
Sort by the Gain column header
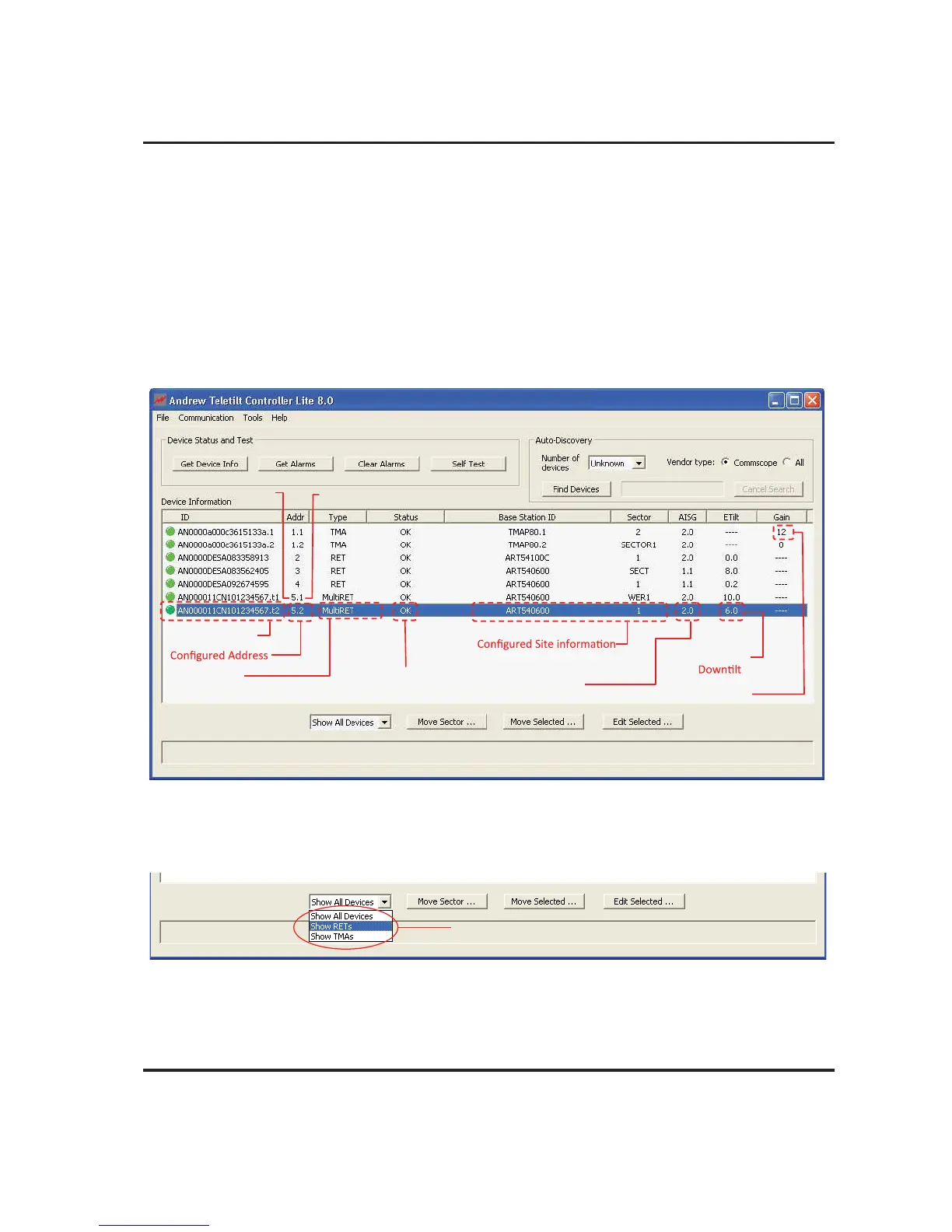click(782, 517)
